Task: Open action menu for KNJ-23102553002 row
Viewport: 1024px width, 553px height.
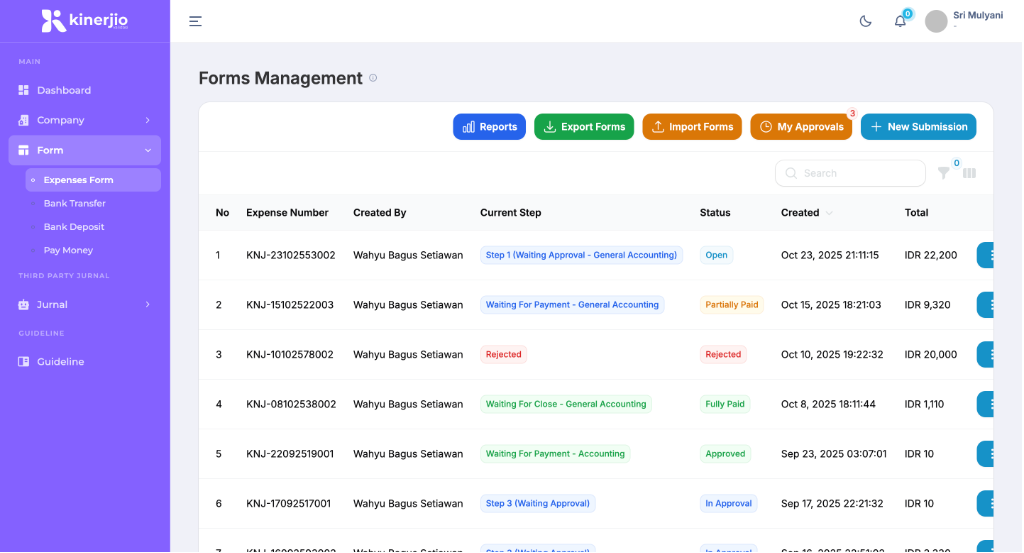Action: click(985, 255)
